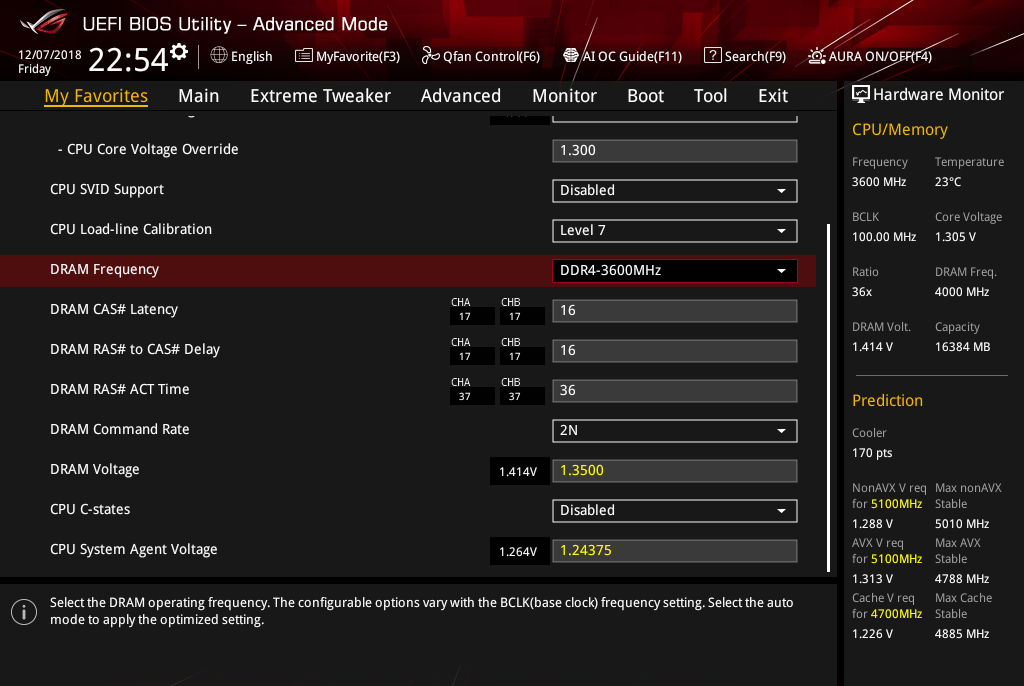Screen dimensions: 1024x686
Task: Select CPU SVID Support label
Action: [106, 189]
